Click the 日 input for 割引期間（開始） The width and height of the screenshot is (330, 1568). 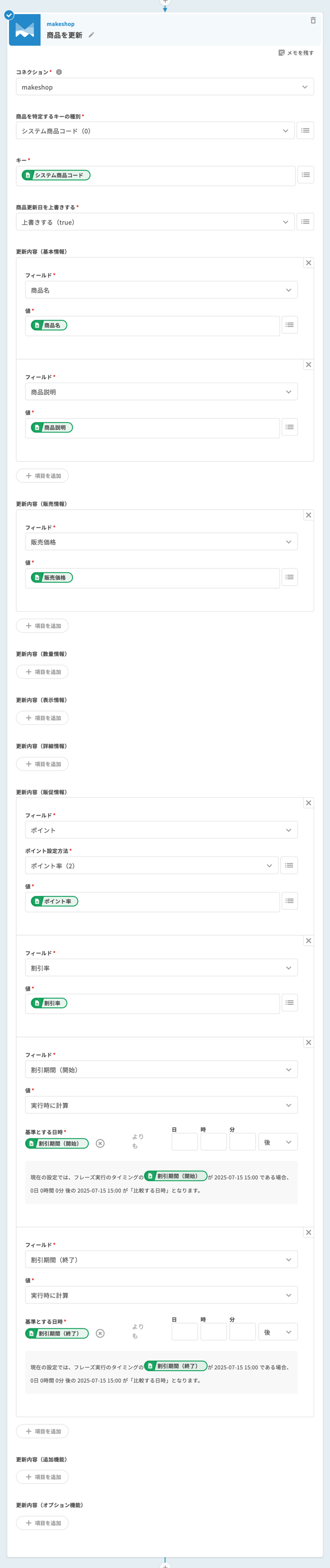pyautogui.click(x=185, y=1142)
